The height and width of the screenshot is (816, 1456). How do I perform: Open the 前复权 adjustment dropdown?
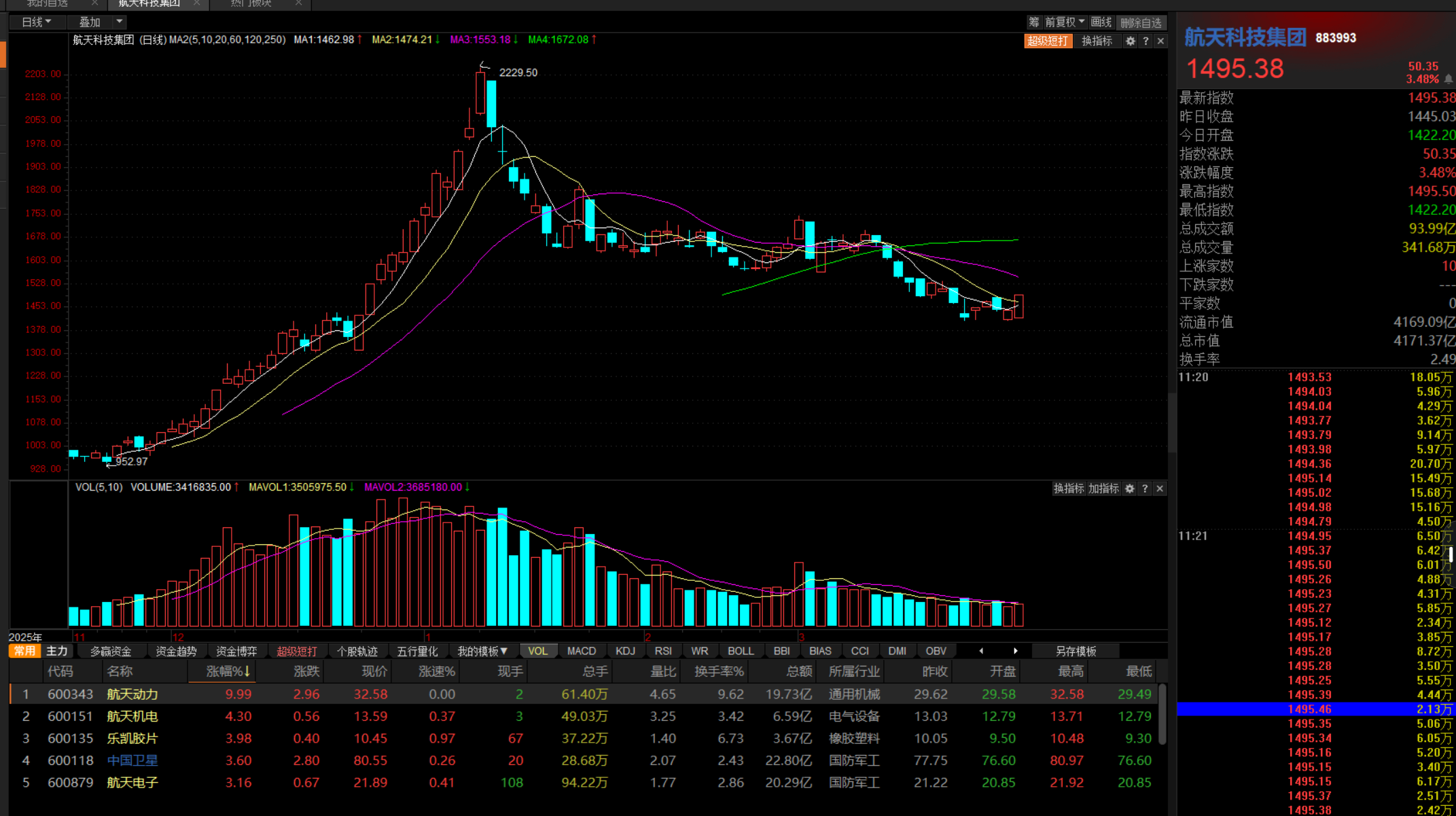[1065, 22]
